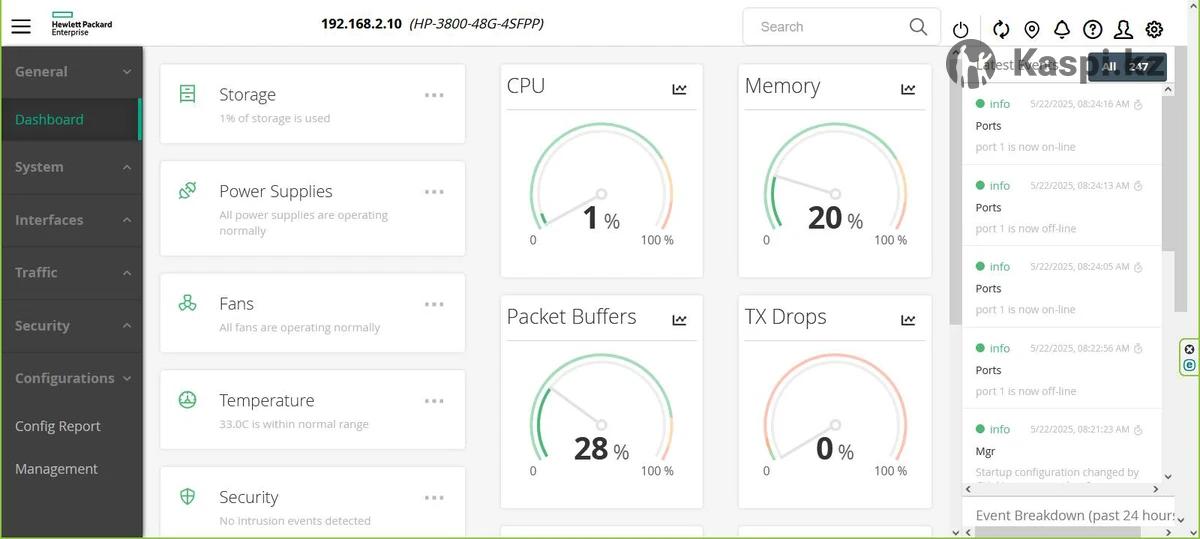This screenshot has height=539, width=1200.
Task: Open the TX Drops chart icon
Action: pos(908,320)
